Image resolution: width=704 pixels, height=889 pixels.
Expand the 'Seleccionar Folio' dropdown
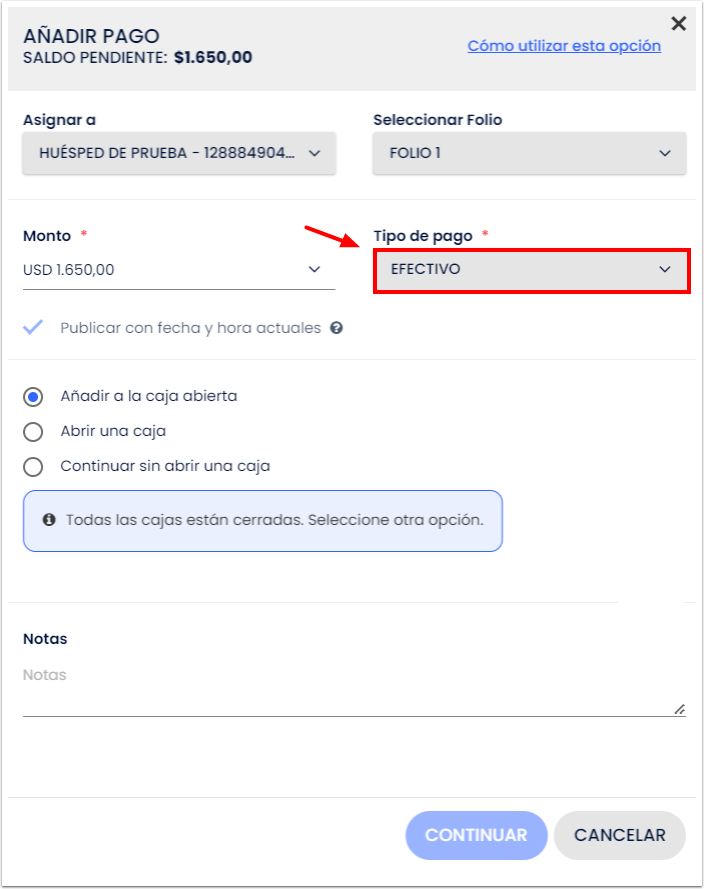point(529,153)
